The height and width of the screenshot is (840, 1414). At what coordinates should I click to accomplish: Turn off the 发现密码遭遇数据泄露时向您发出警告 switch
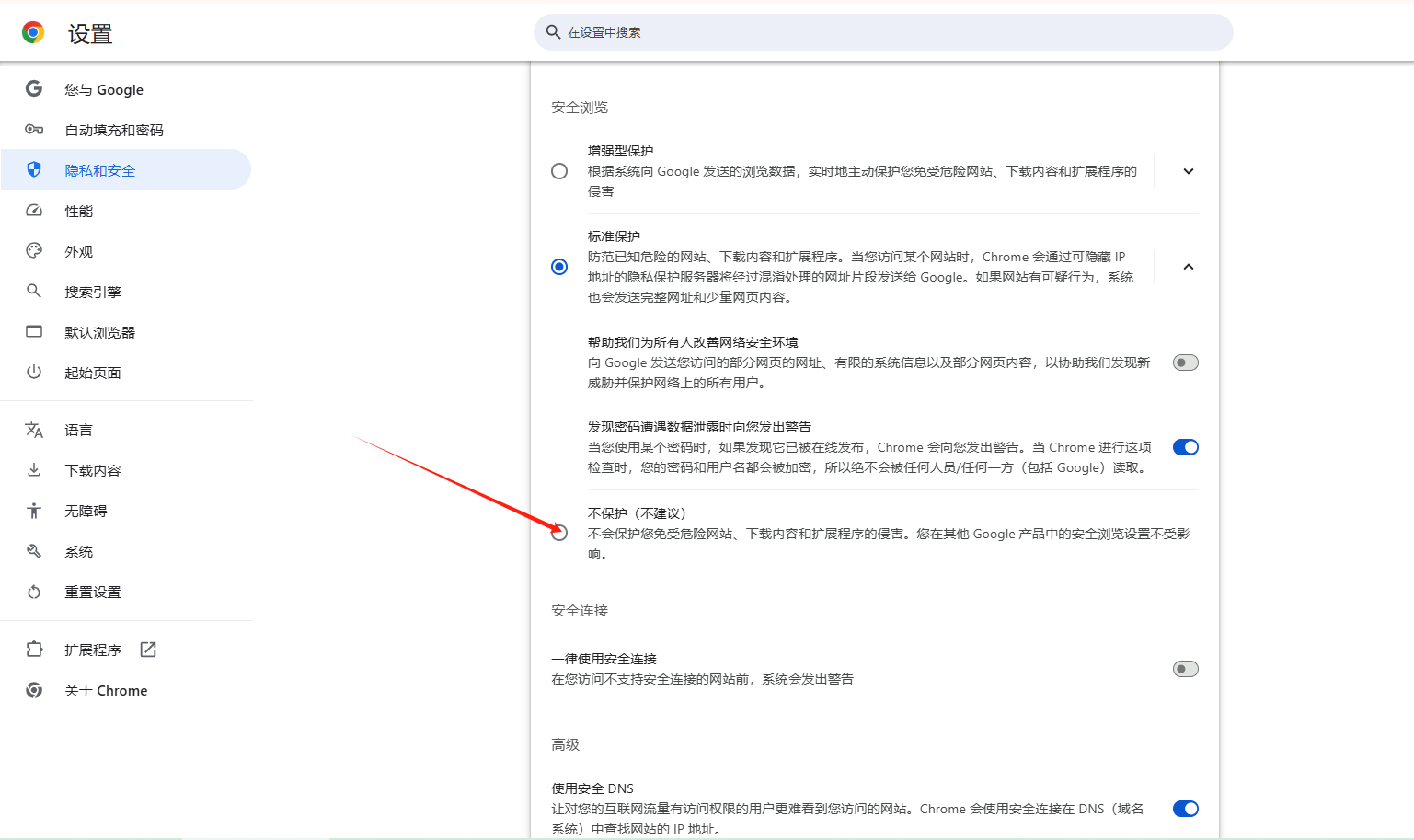[x=1186, y=447]
